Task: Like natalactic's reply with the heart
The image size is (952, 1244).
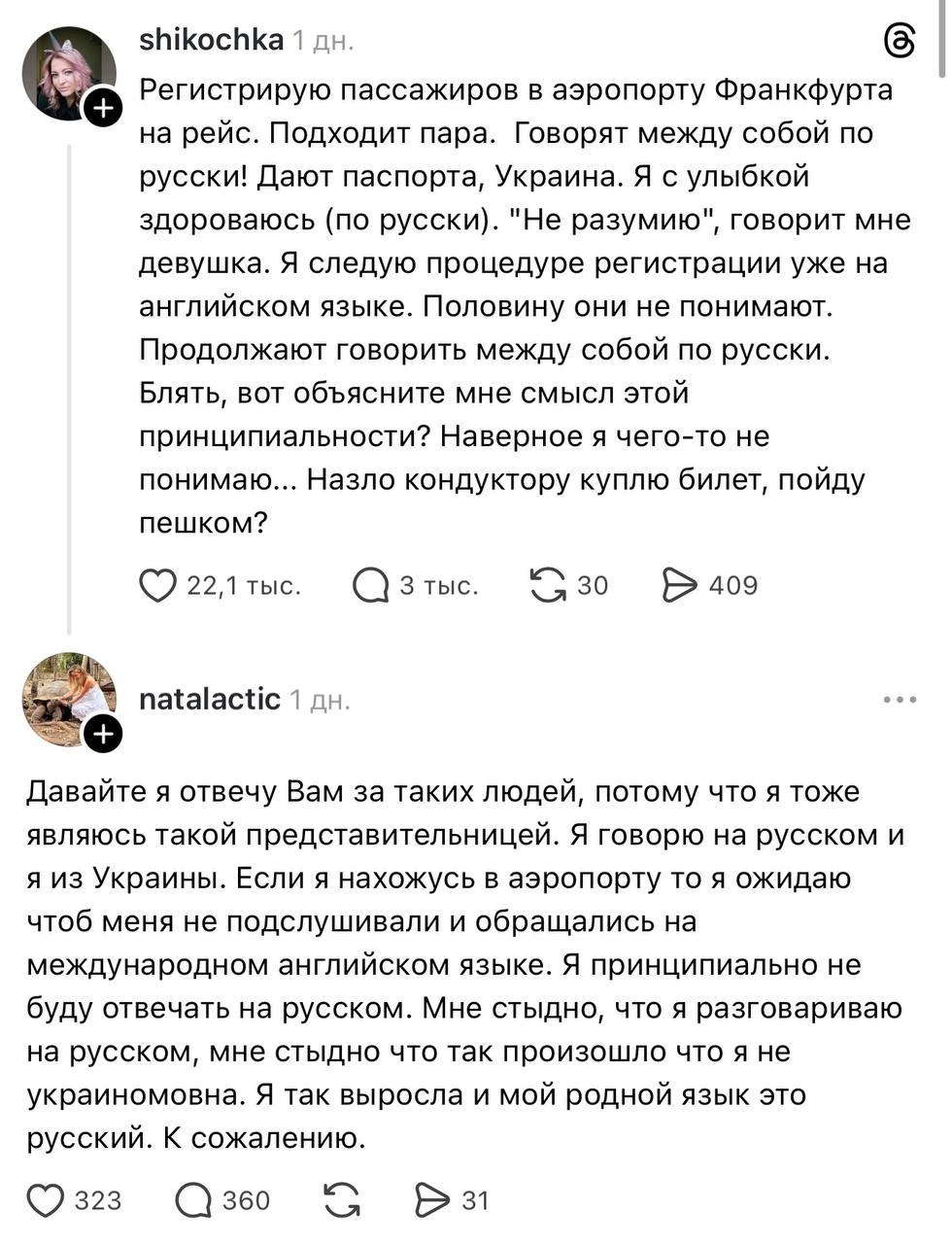Action: click(x=45, y=1201)
